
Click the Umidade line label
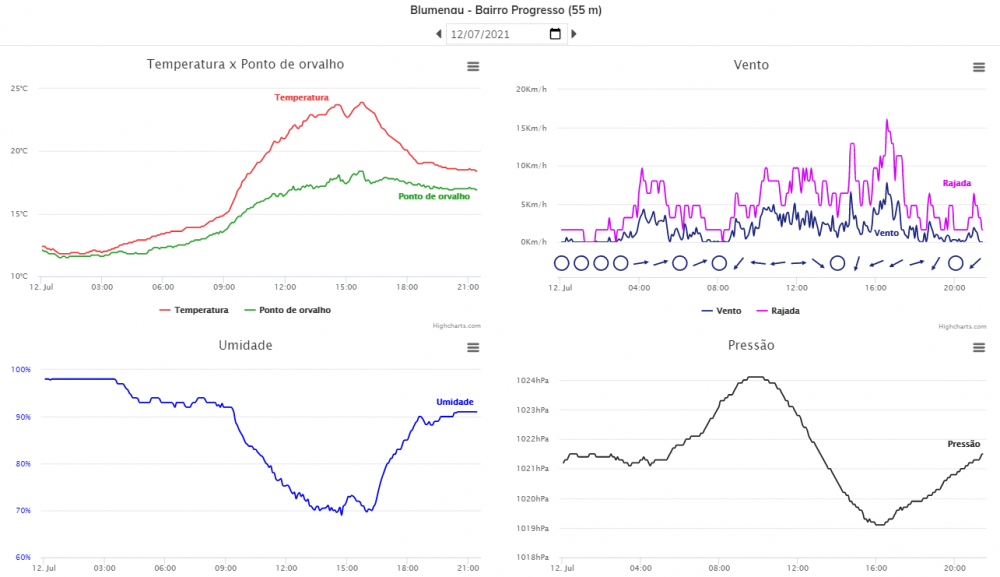pos(455,402)
